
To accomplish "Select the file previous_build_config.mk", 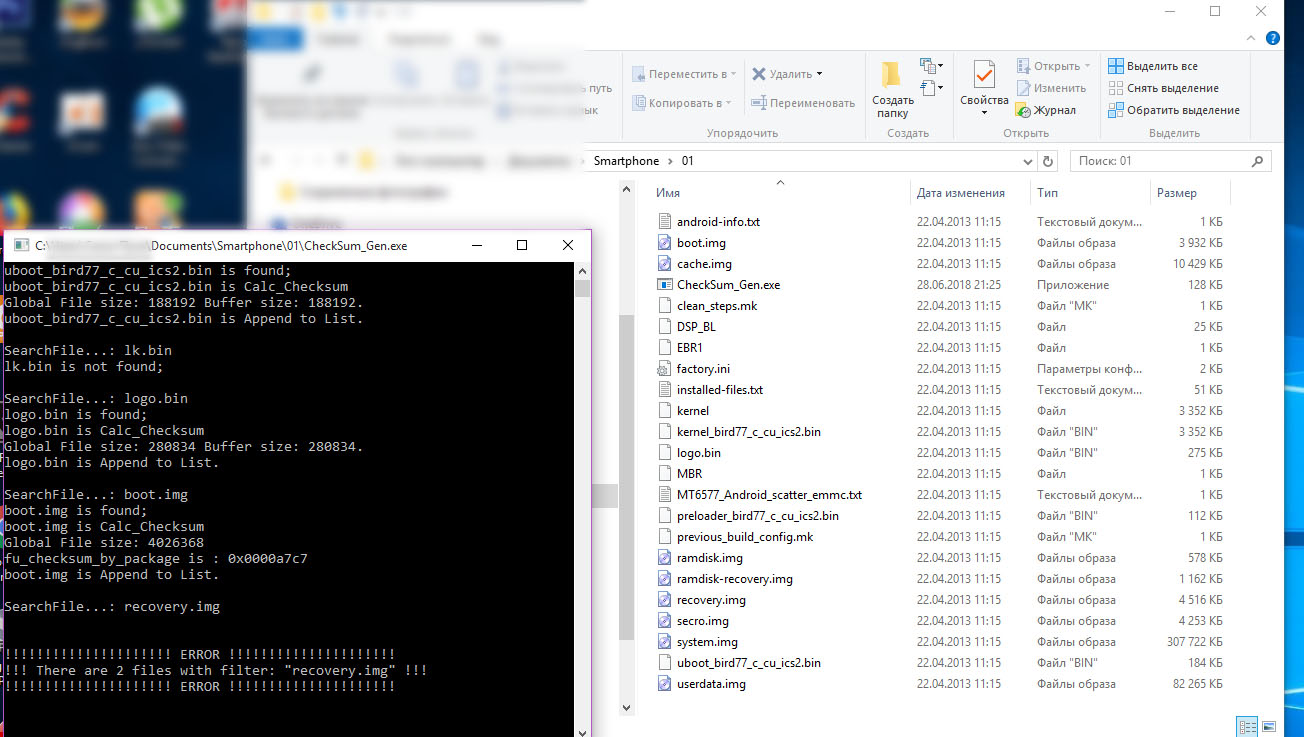I will point(745,537).
